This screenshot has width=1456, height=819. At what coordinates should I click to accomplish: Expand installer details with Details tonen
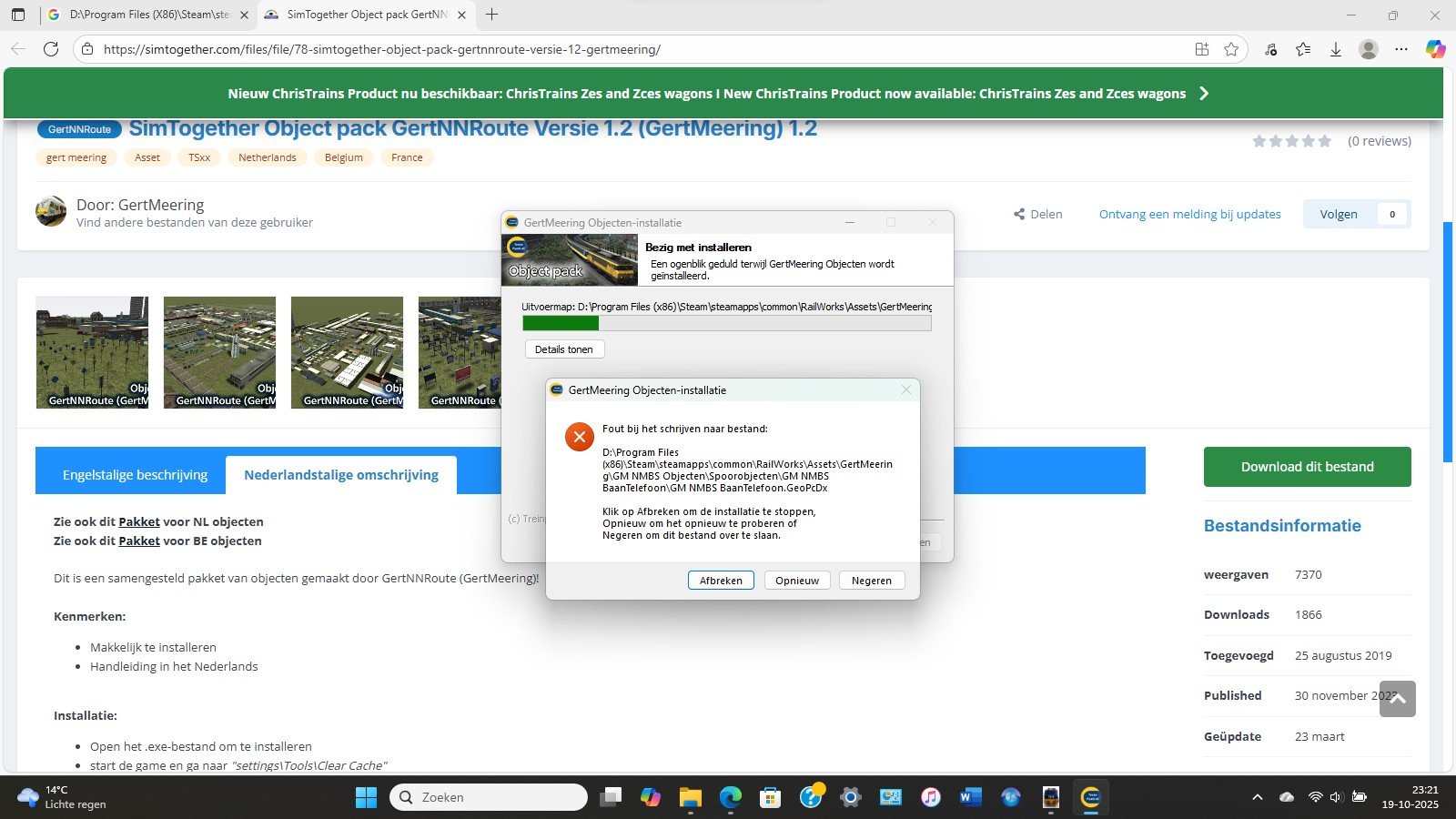[564, 349]
